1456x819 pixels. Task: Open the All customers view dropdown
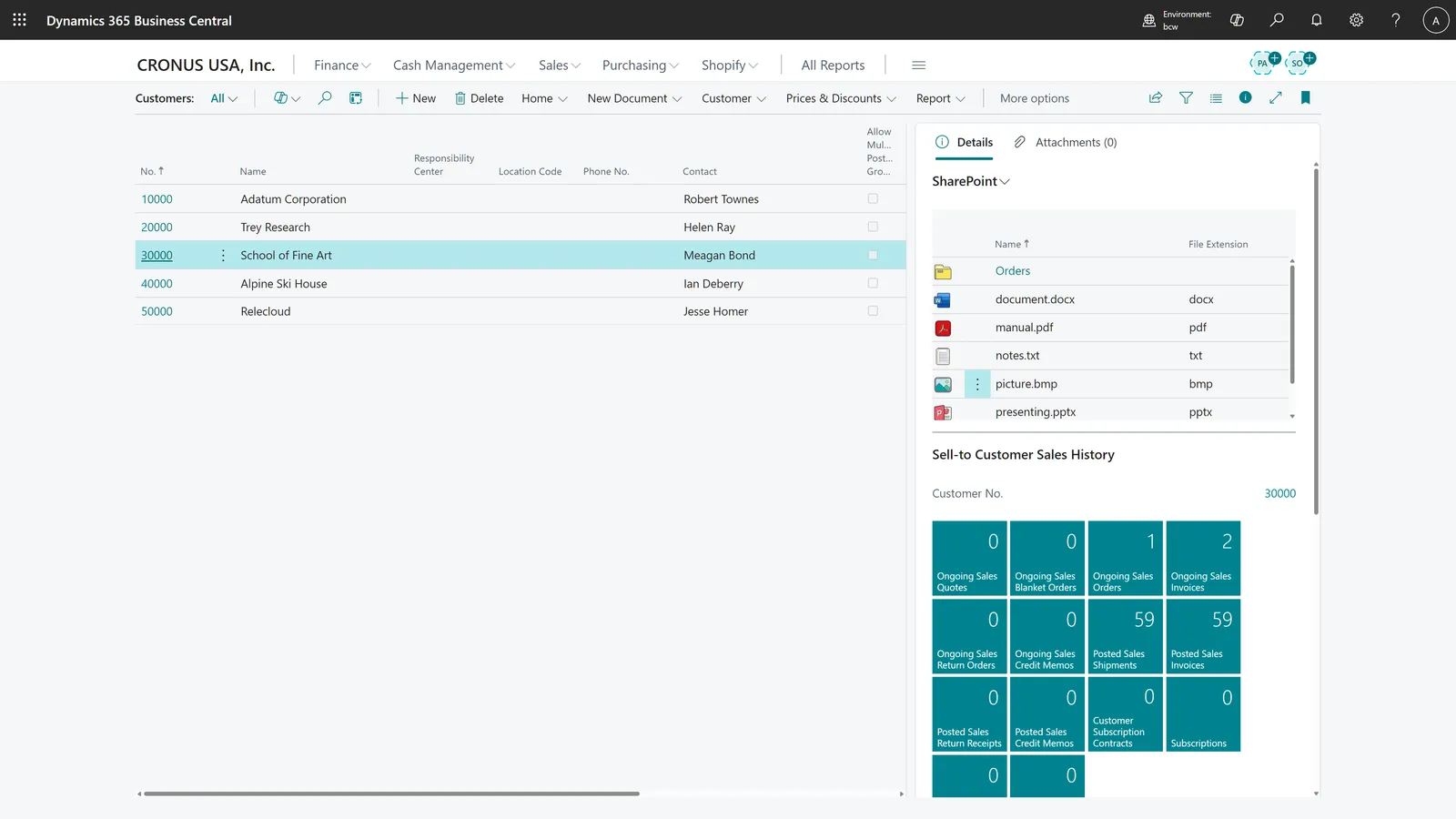(x=224, y=98)
